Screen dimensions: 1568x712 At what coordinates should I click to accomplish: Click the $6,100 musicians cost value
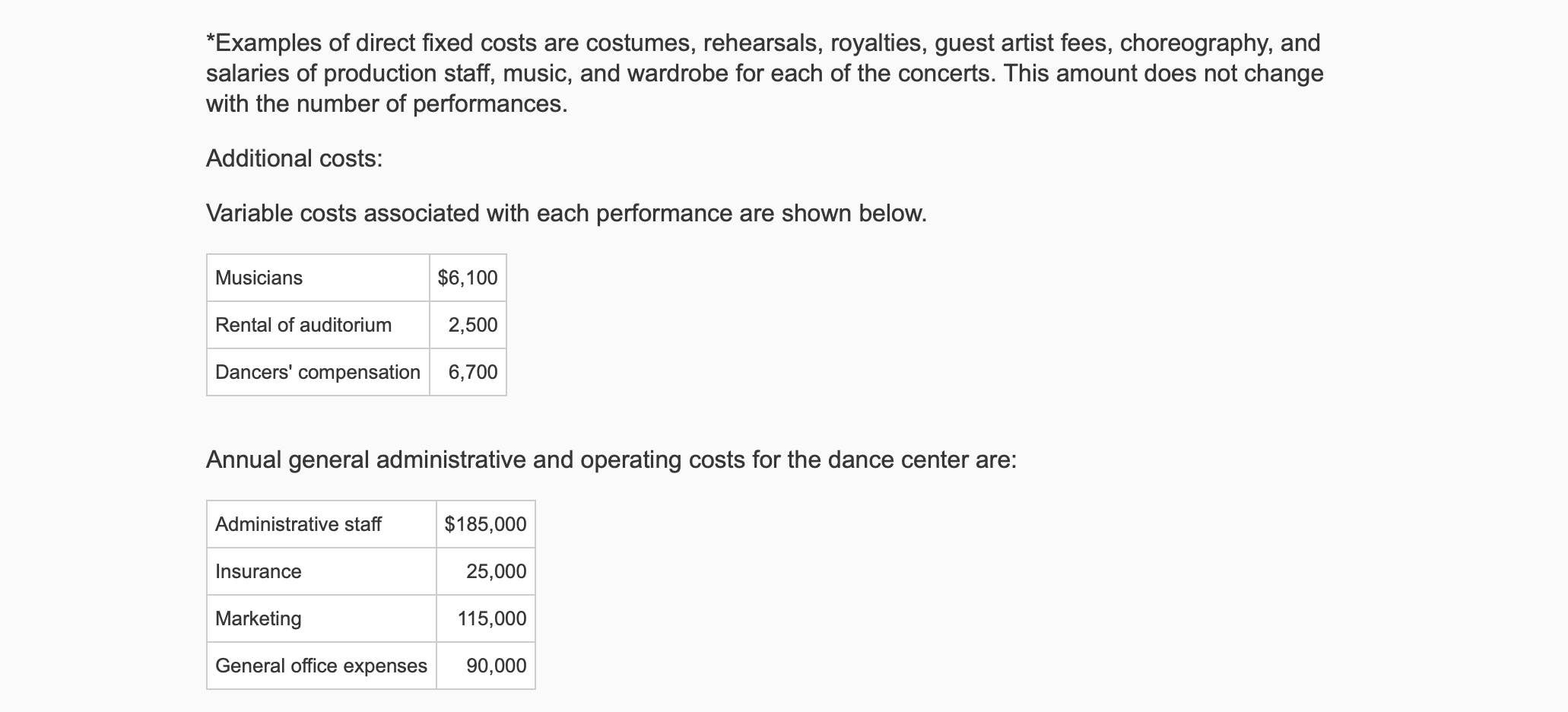pyautogui.click(x=468, y=278)
